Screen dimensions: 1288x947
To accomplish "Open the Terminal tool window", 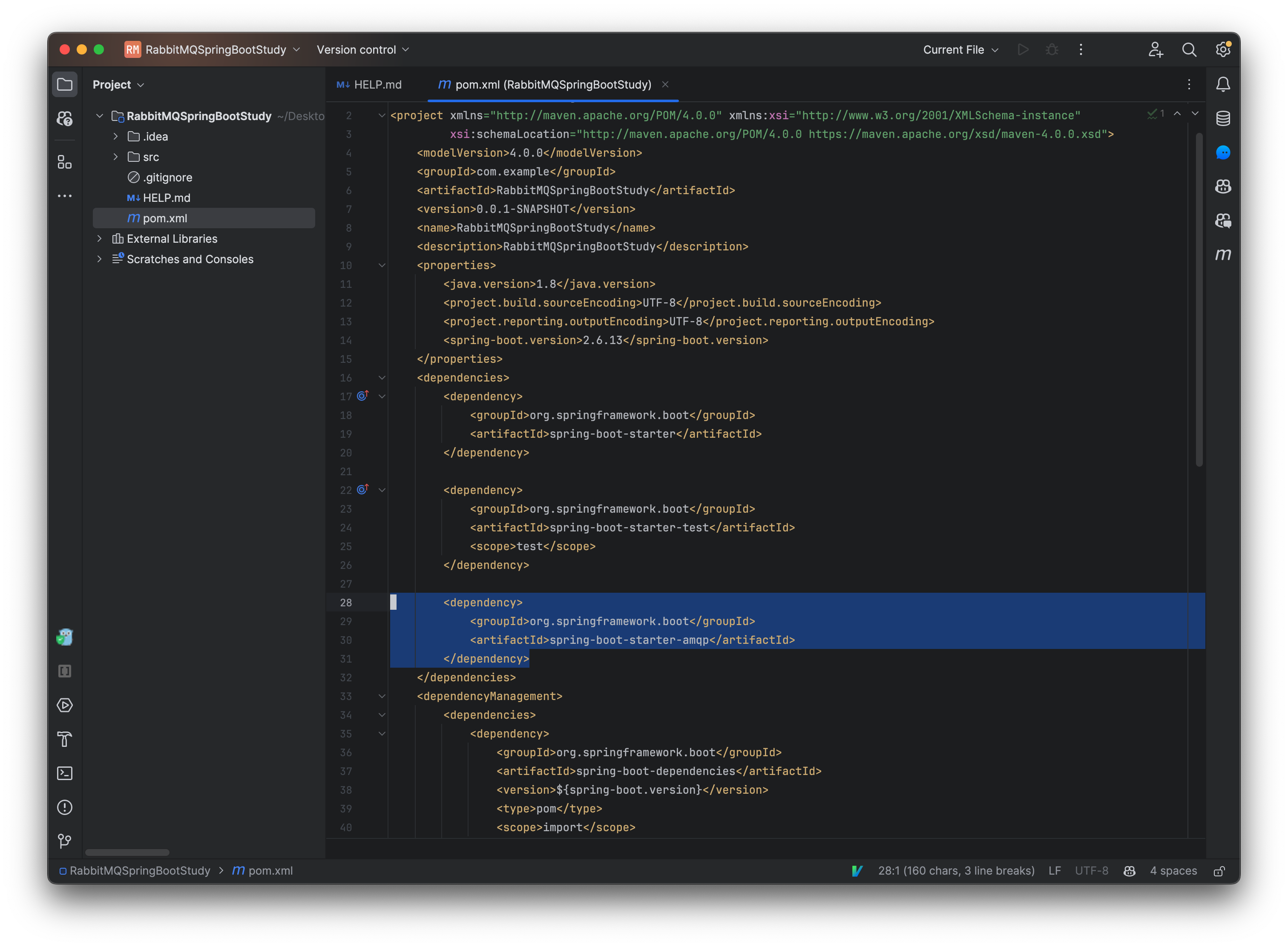I will (x=65, y=773).
